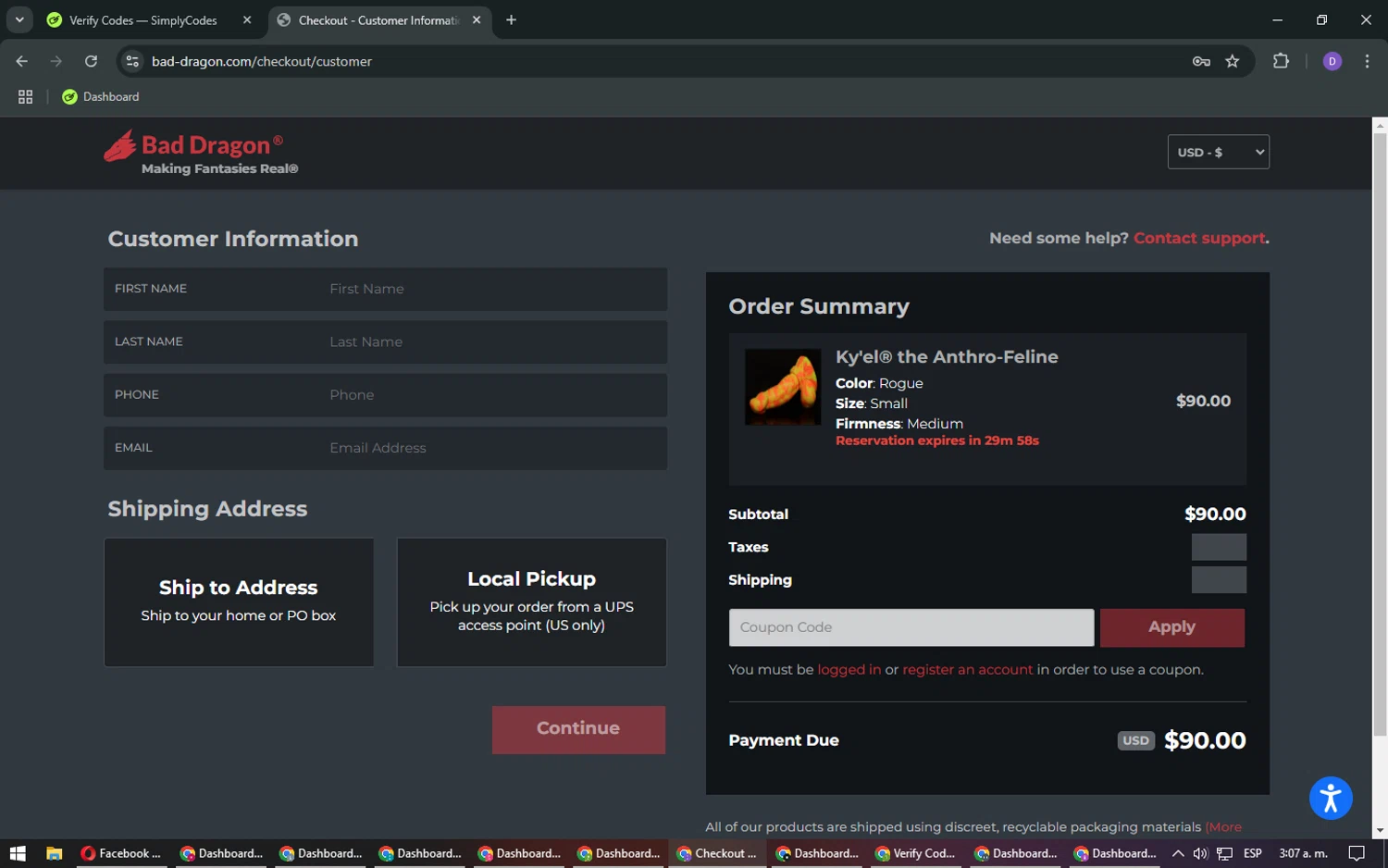Open File Explorer from taskbar

[x=54, y=853]
